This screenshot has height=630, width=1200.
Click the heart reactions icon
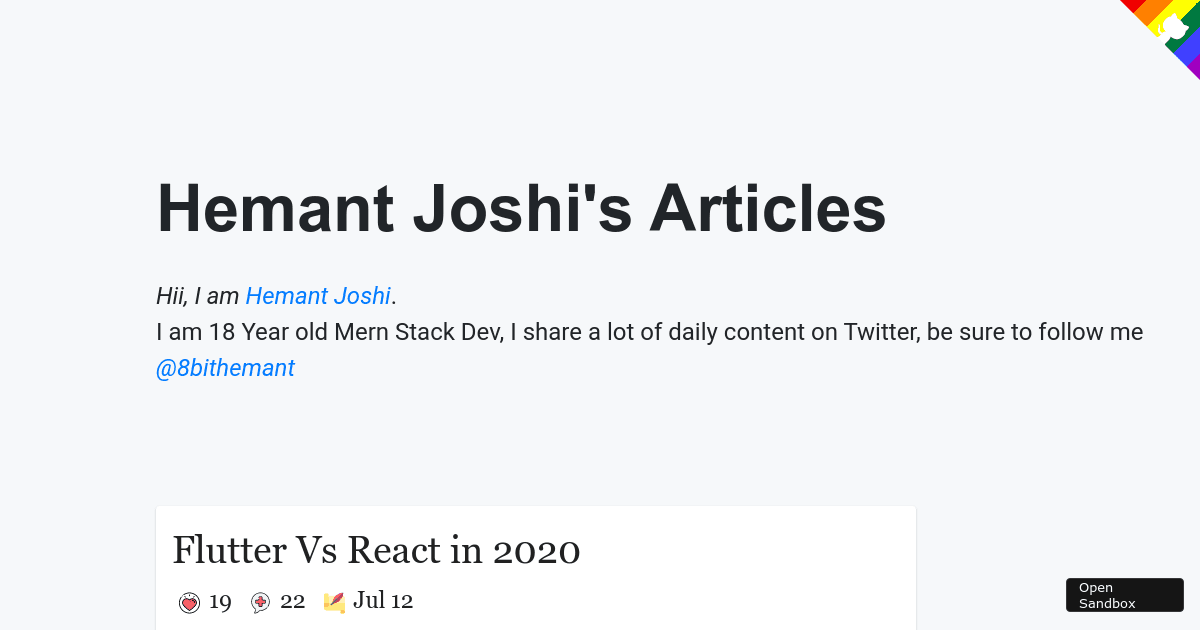(x=189, y=602)
